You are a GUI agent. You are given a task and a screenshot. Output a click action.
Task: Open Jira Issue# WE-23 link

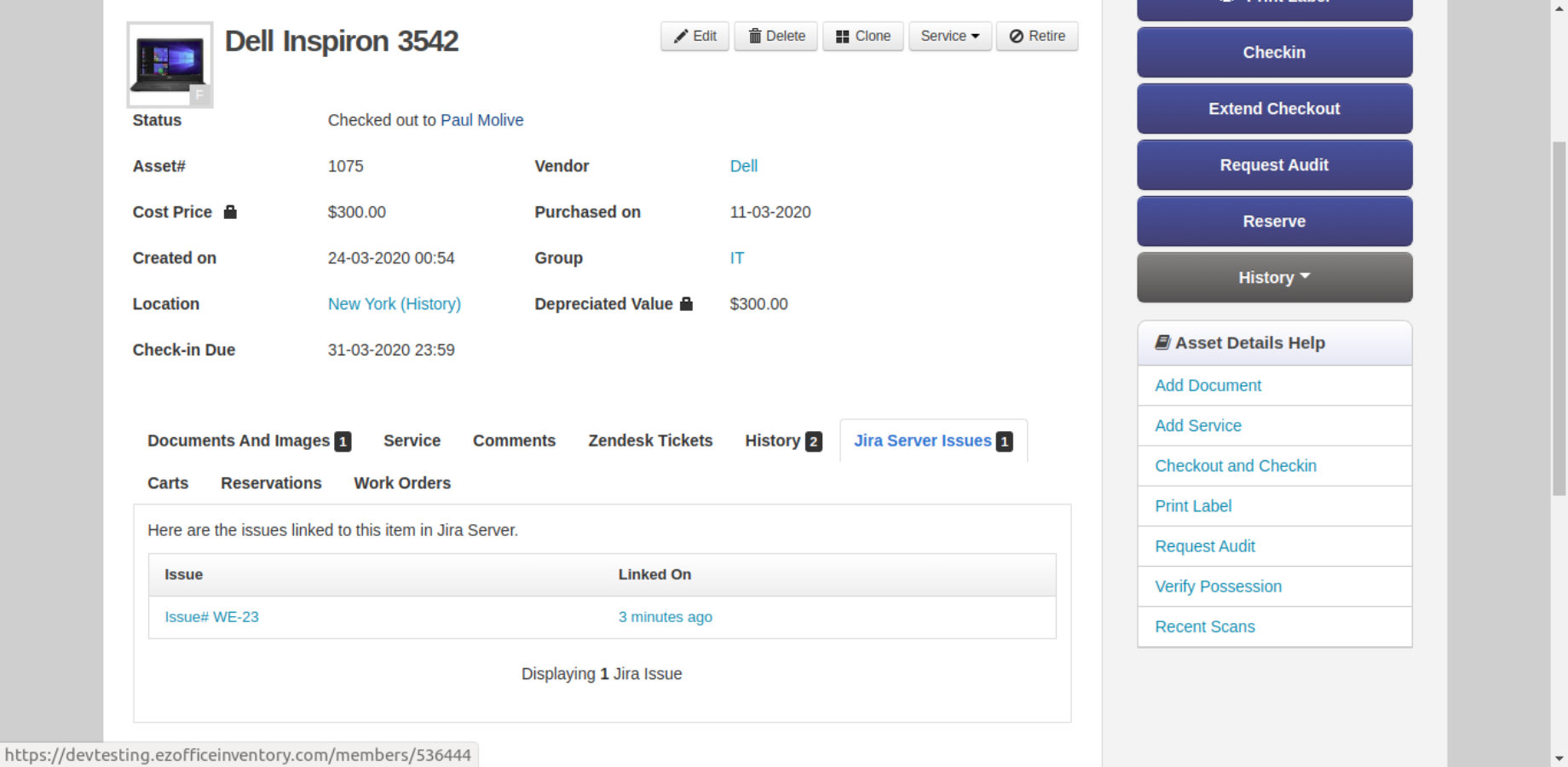pyautogui.click(x=211, y=617)
